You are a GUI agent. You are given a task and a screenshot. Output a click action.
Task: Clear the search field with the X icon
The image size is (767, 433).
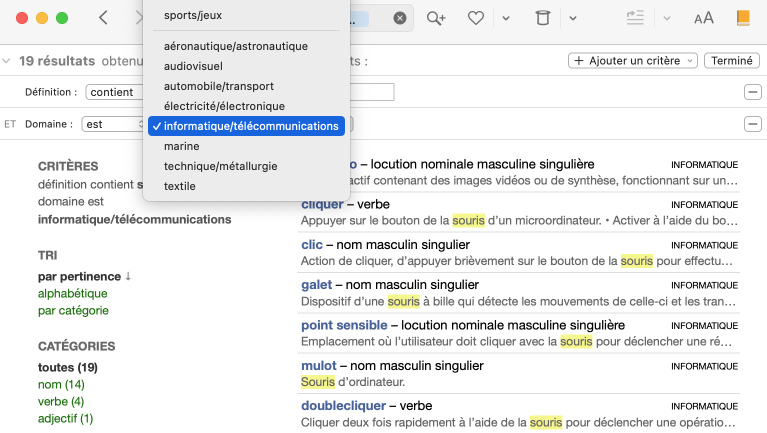[x=400, y=18]
